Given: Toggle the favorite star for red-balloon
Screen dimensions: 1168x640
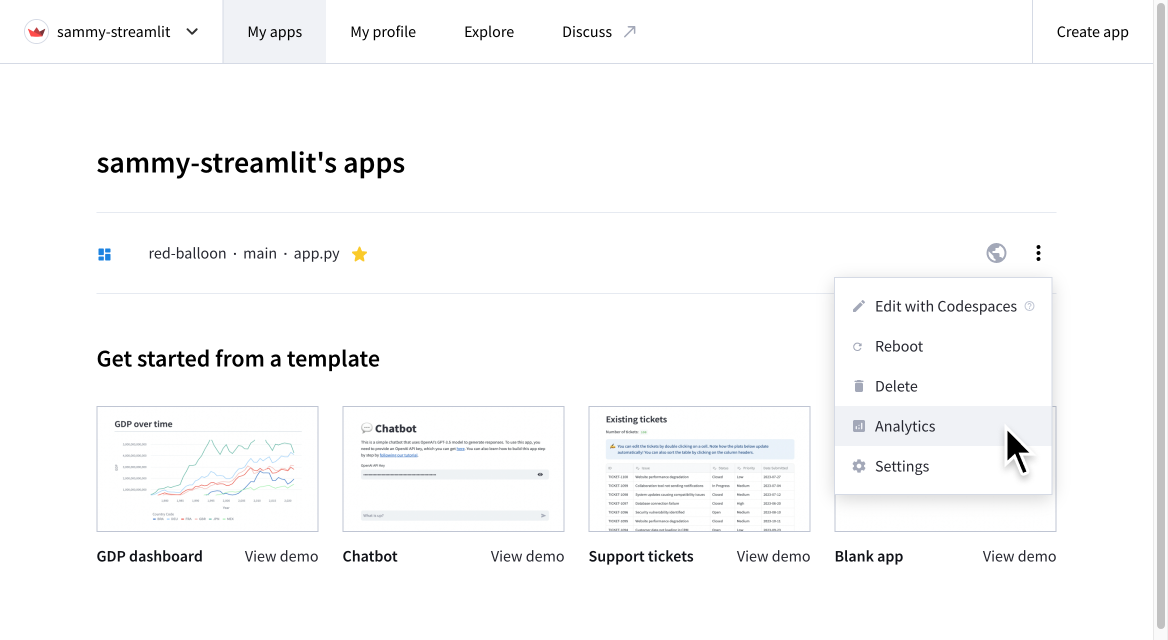Looking at the screenshot, I should [359, 253].
